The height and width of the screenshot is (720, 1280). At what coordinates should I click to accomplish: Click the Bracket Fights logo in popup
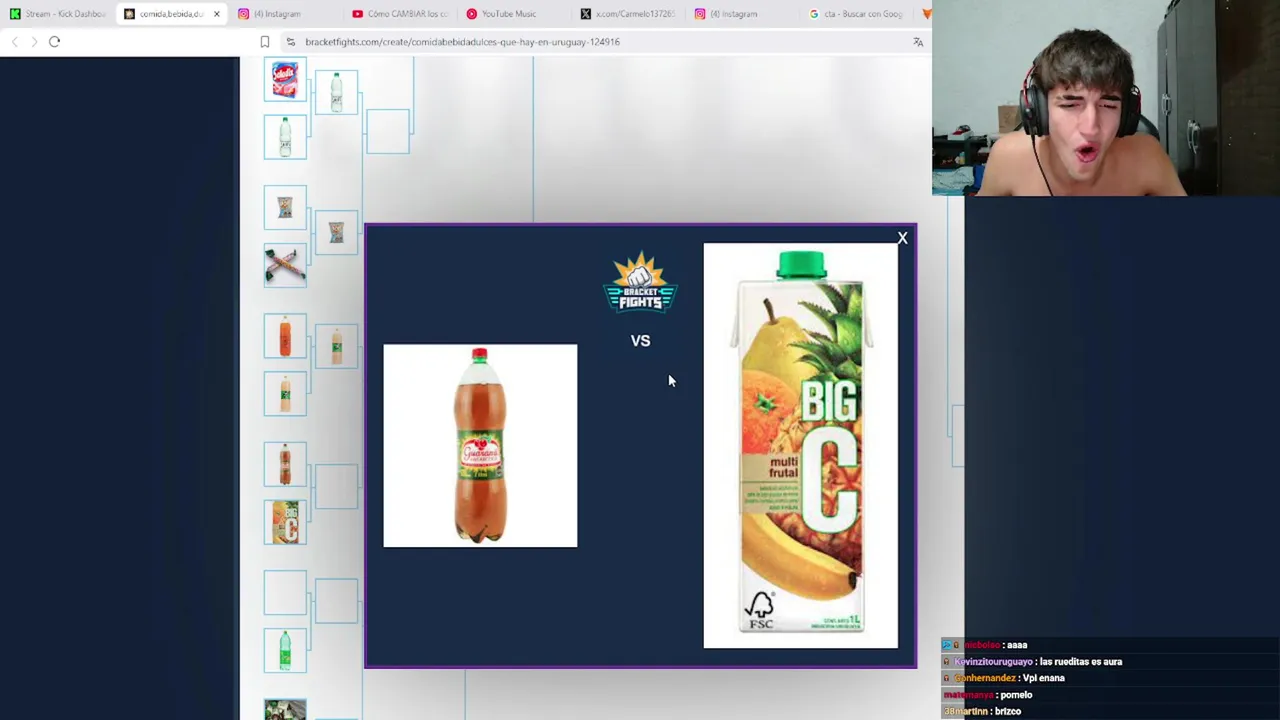click(x=640, y=284)
